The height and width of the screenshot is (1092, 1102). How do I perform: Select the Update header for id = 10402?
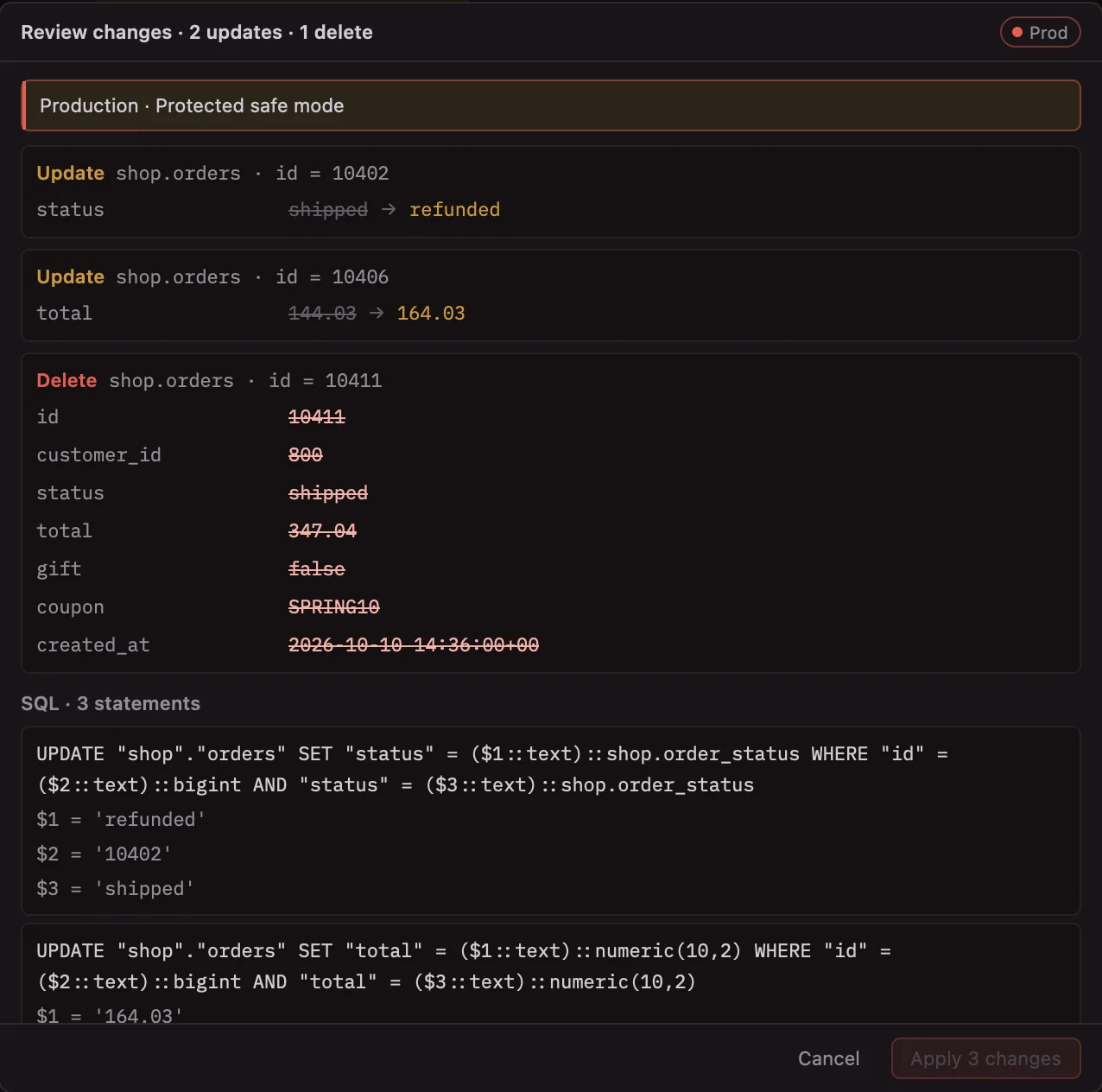point(212,173)
